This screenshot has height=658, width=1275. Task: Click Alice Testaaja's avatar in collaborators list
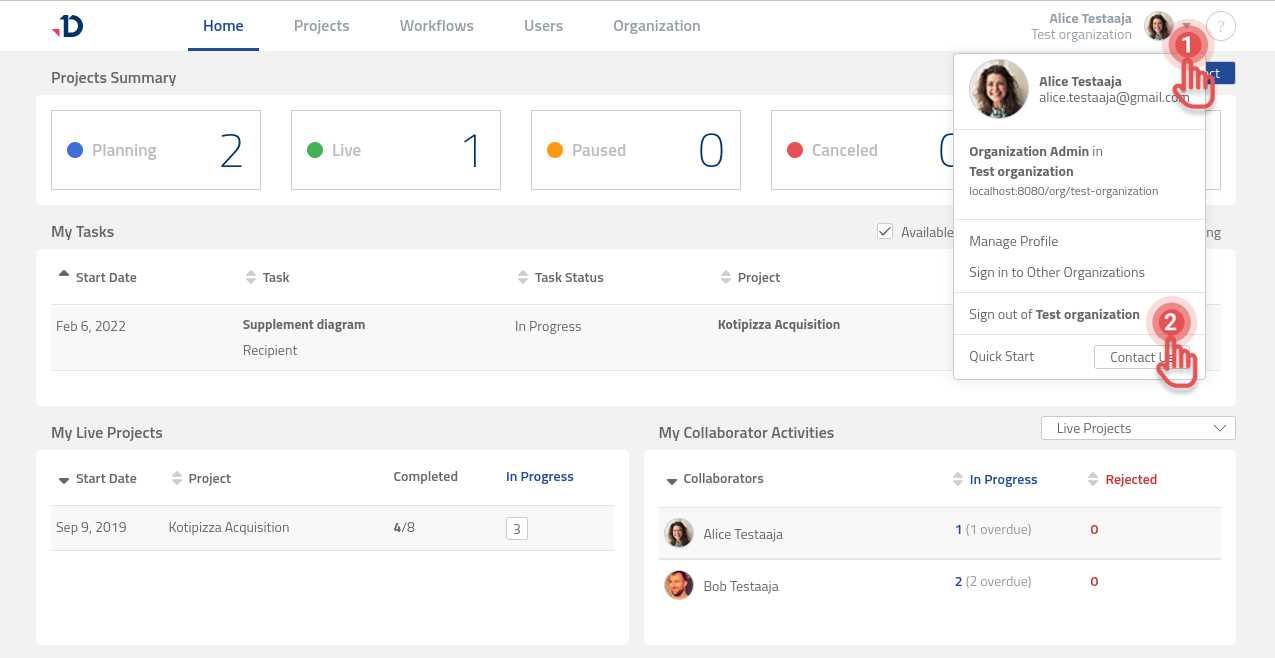point(679,533)
